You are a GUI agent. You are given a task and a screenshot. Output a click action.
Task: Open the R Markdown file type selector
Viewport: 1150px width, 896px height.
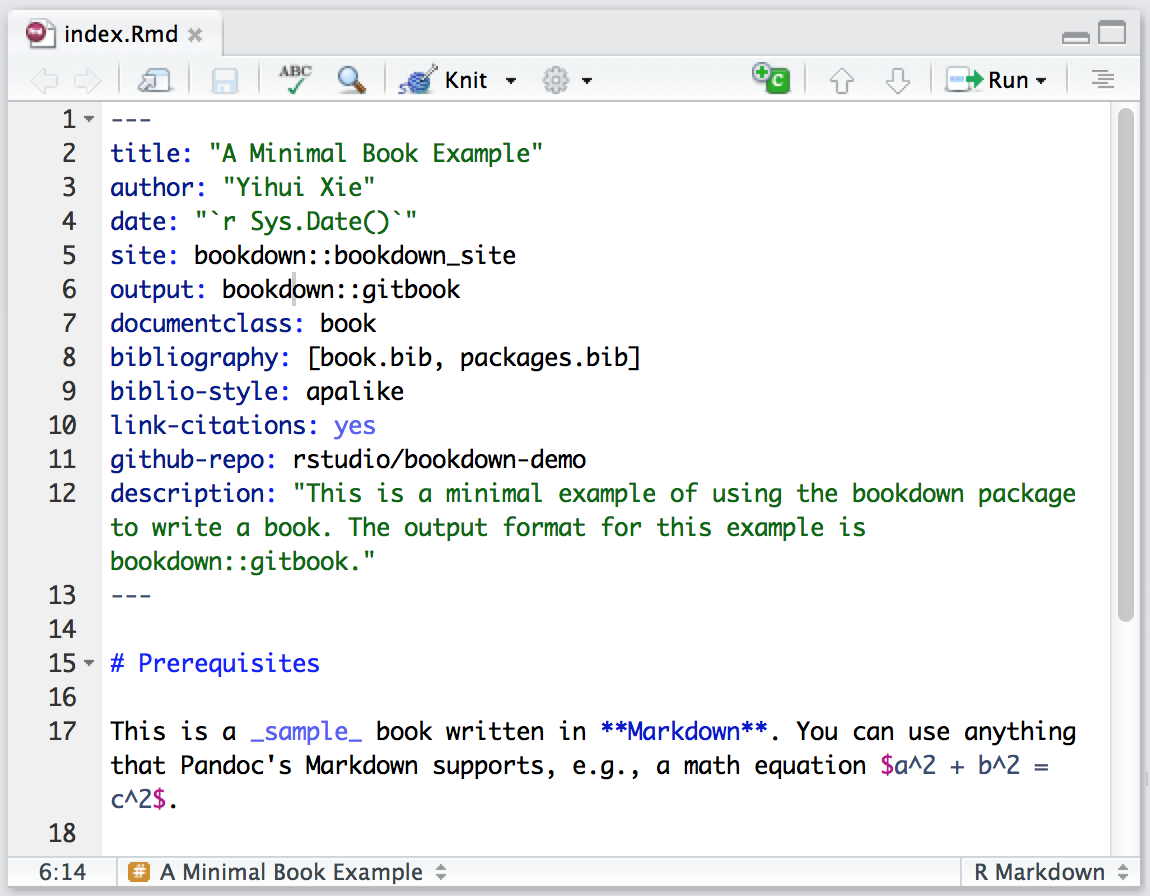1051,872
